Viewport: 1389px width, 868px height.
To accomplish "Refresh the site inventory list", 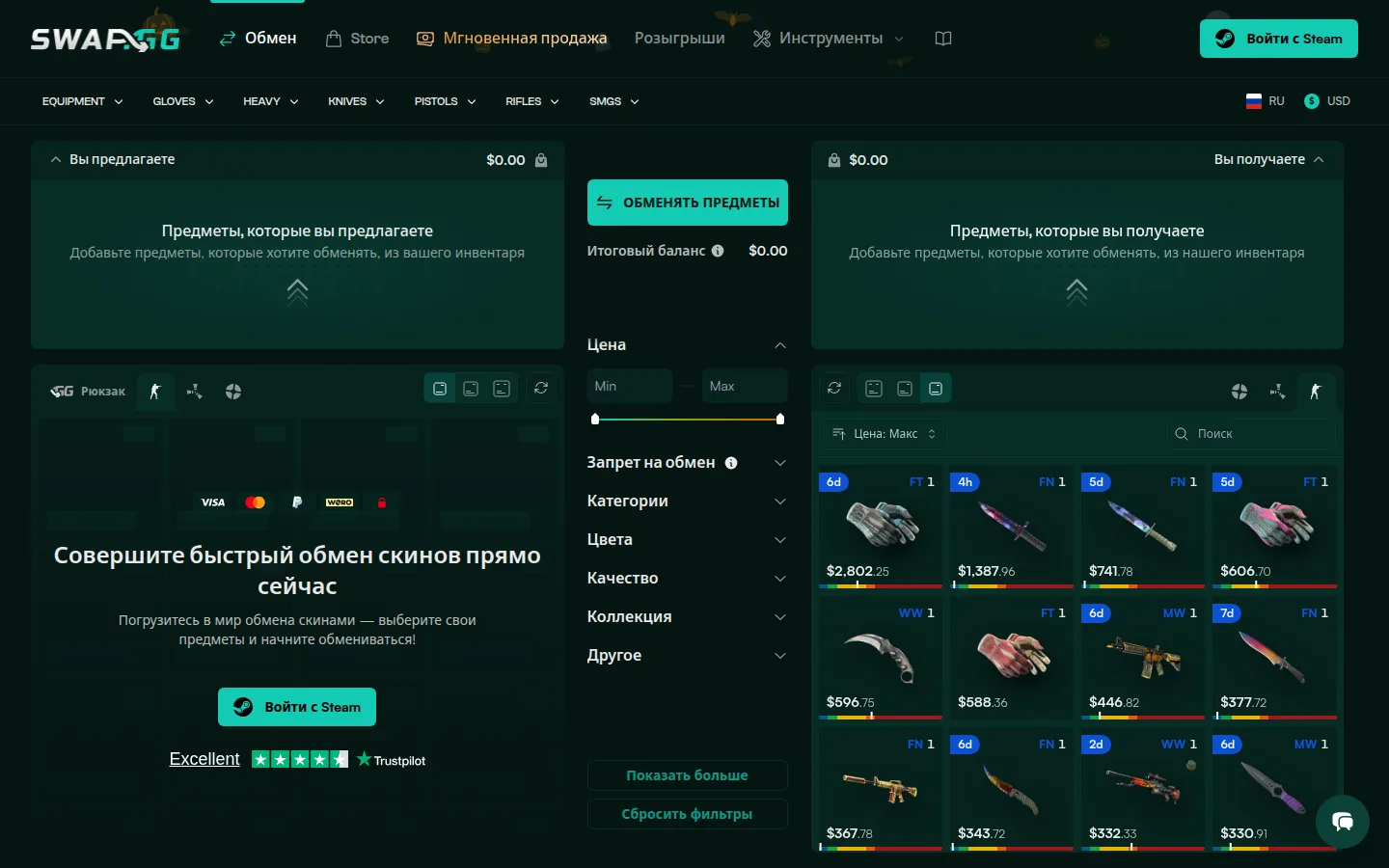I will (x=834, y=388).
